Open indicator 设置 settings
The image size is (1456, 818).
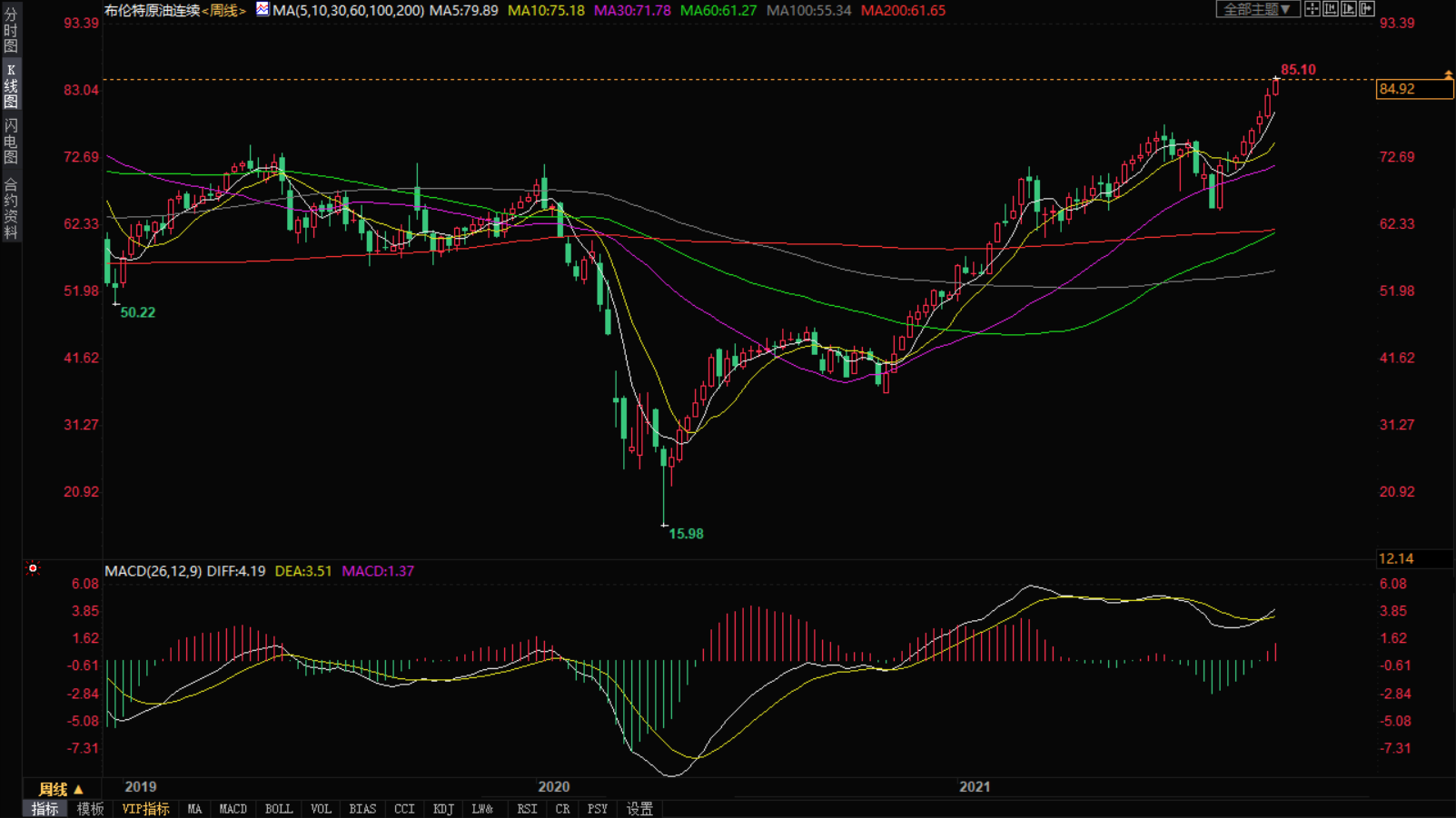click(639, 809)
